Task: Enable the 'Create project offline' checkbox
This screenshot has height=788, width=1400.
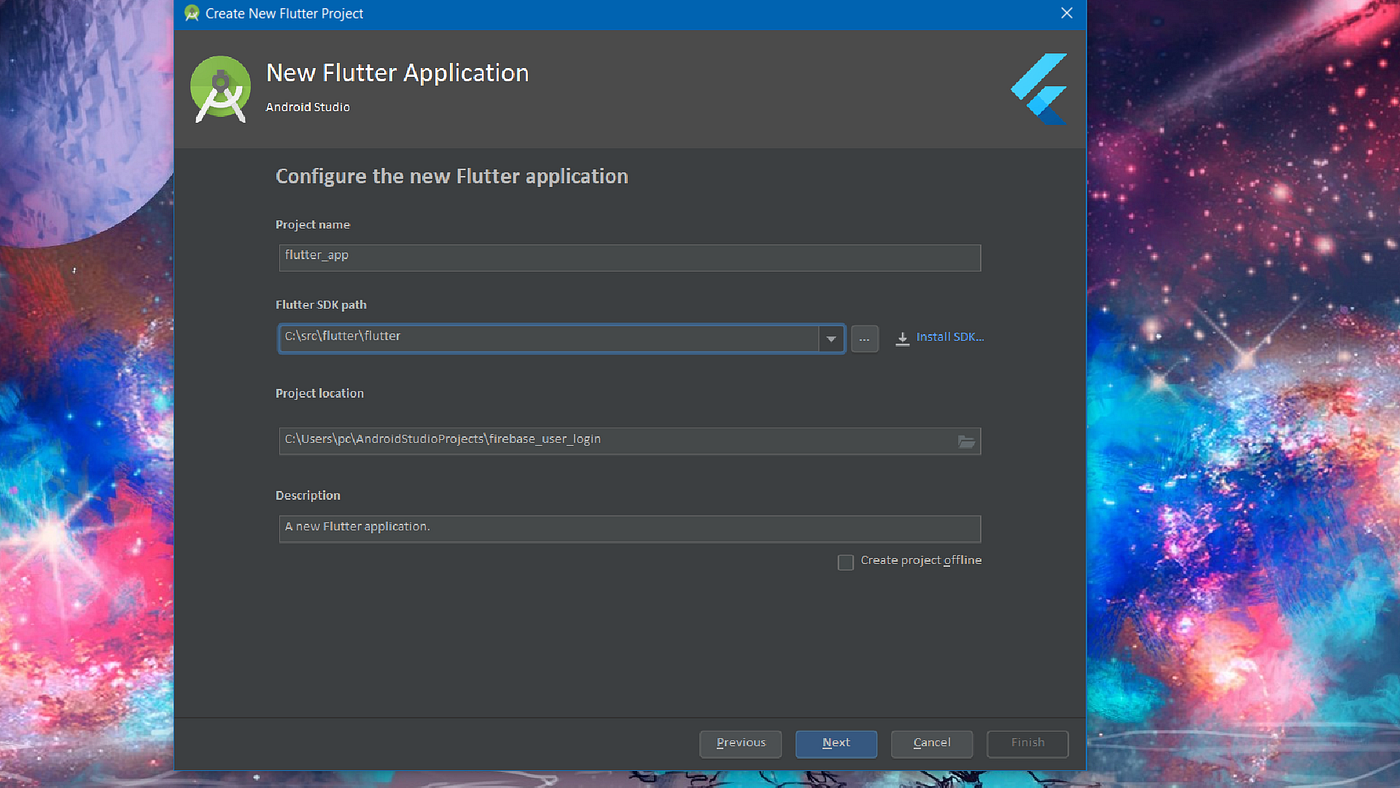Action: click(x=845, y=562)
